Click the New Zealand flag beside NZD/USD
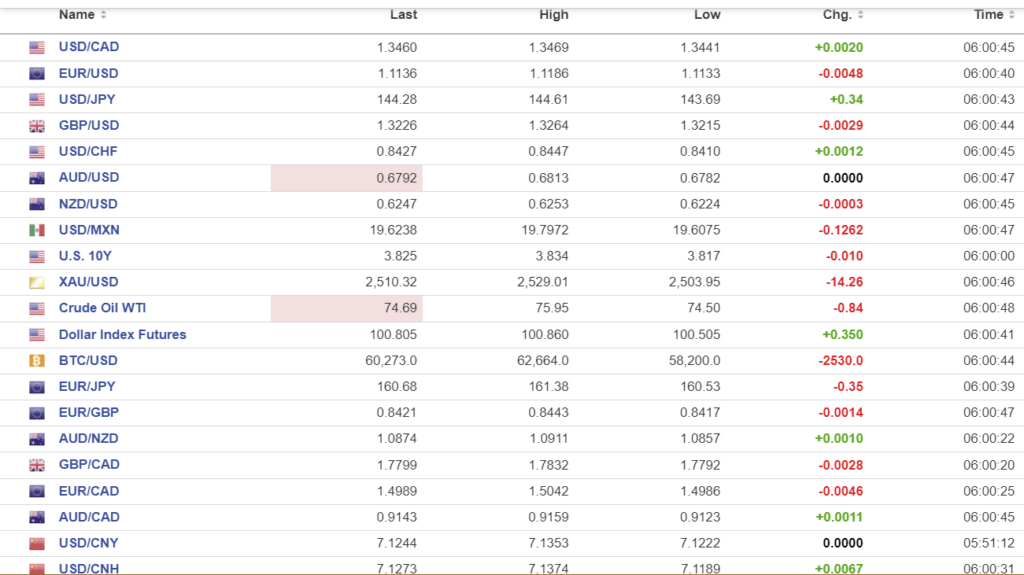The height and width of the screenshot is (575, 1024). [x=37, y=204]
